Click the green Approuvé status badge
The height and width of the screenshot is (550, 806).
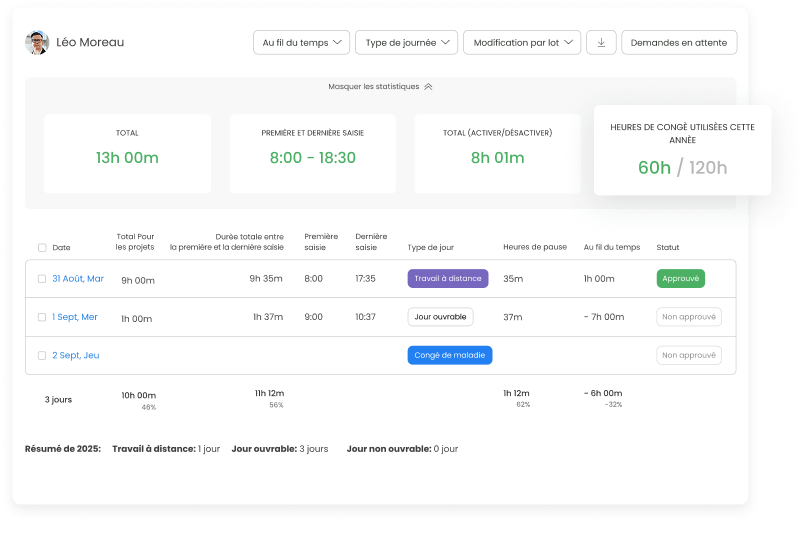[681, 279]
